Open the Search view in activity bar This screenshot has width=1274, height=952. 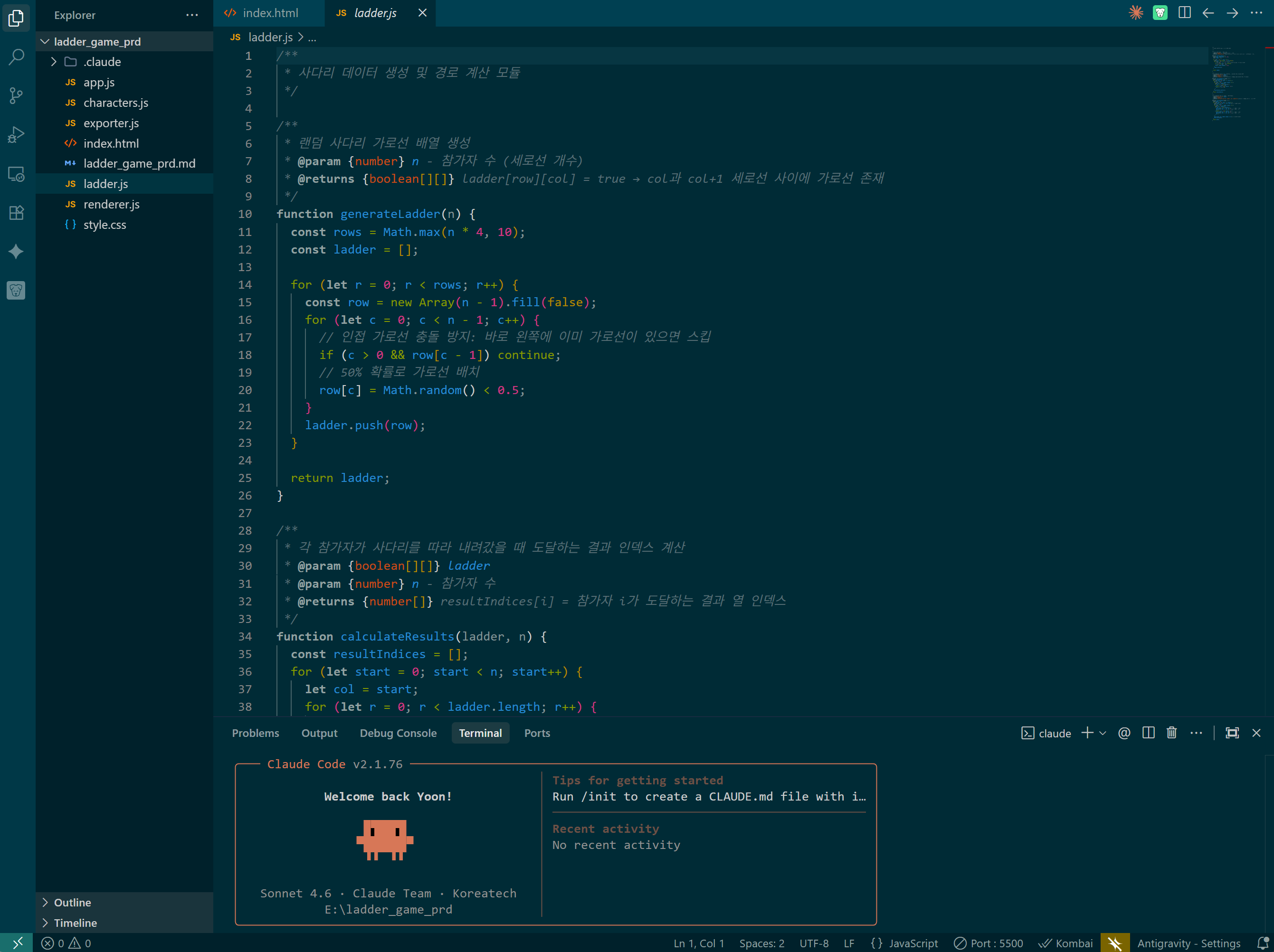tap(17, 57)
